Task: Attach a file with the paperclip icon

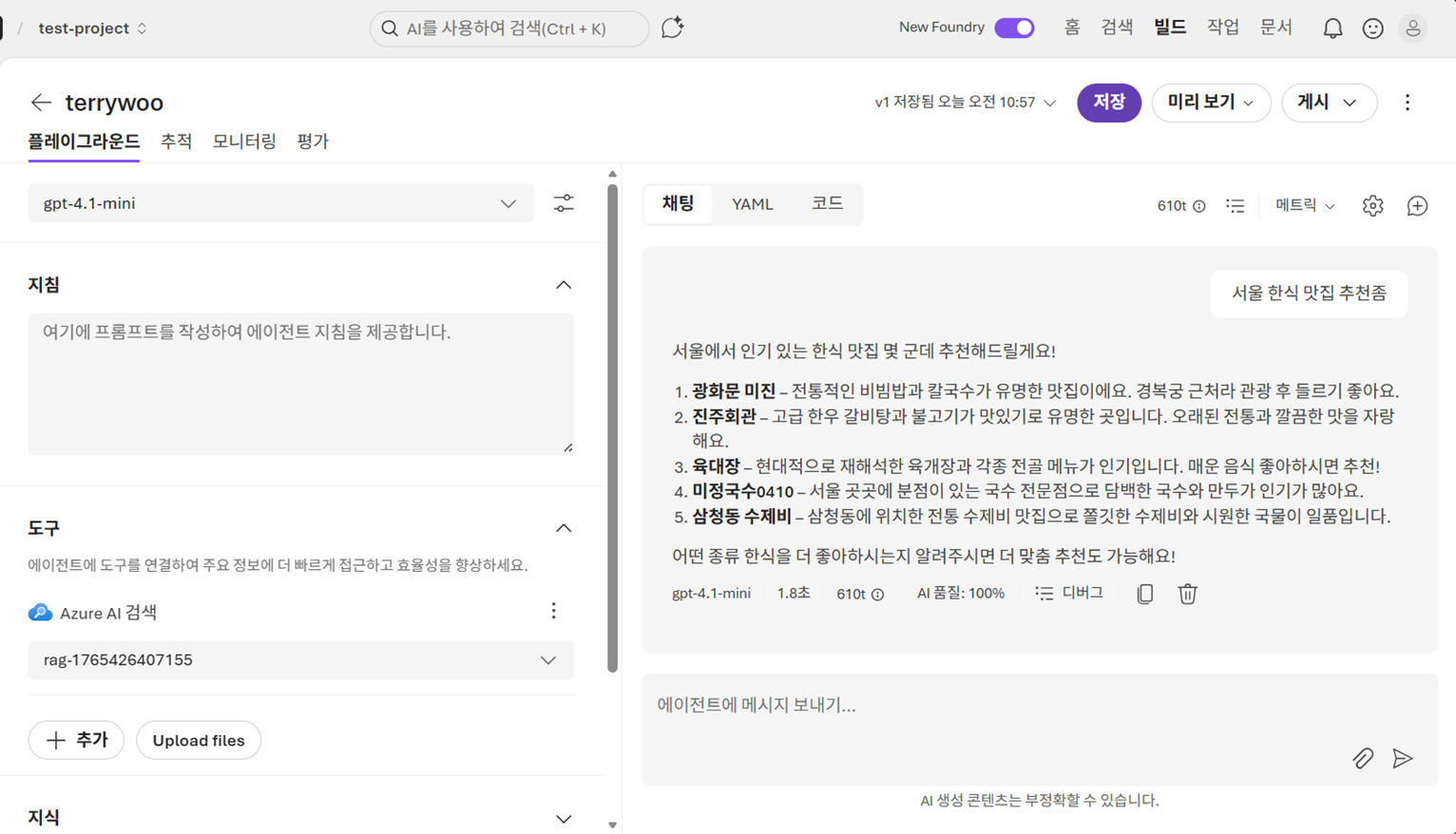Action: tap(1363, 758)
